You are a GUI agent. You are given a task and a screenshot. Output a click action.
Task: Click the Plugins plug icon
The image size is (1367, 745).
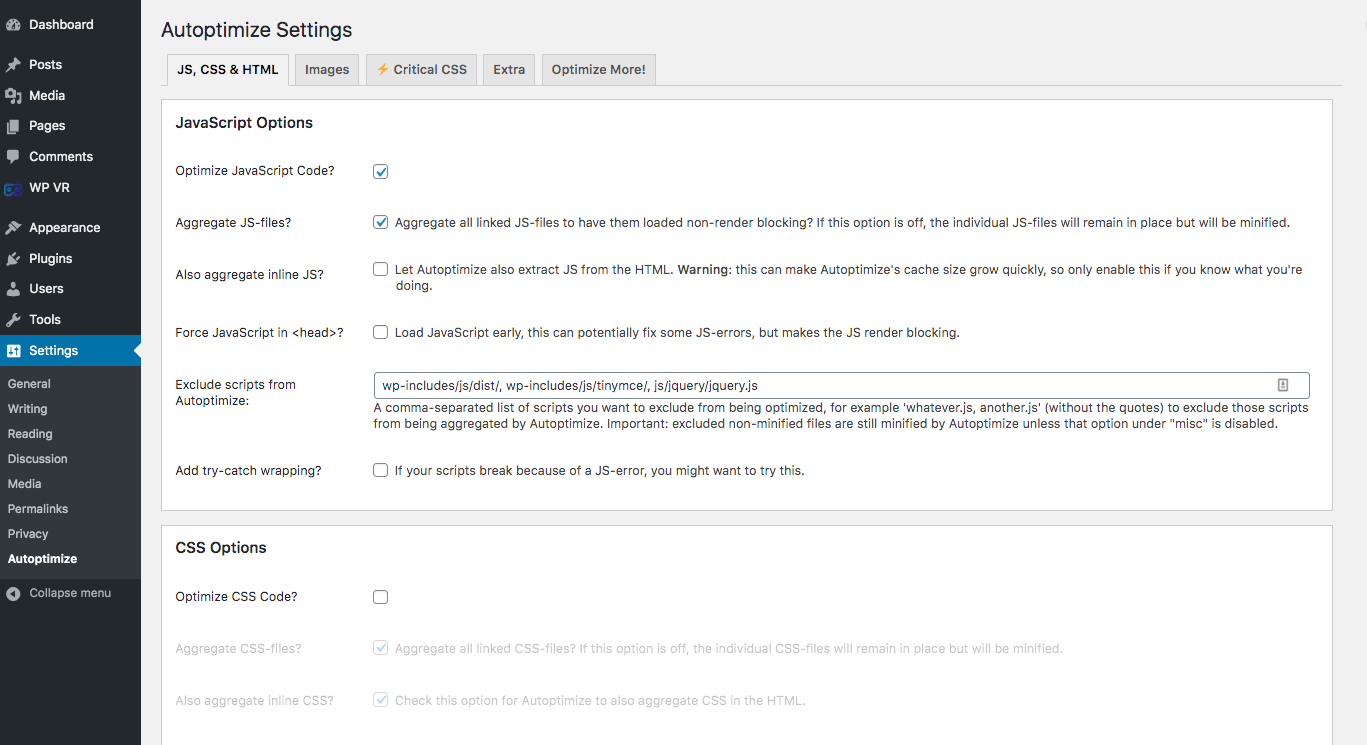click(x=13, y=259)
